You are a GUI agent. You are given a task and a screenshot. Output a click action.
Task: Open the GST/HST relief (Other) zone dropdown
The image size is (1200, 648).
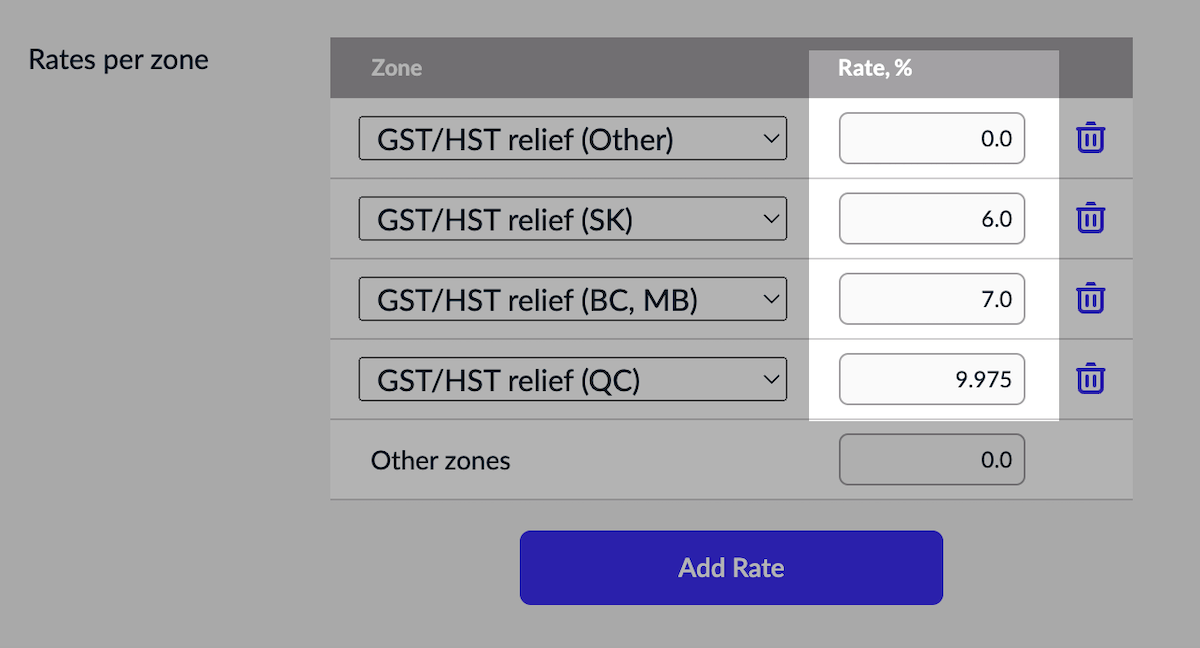click(572, 139)
